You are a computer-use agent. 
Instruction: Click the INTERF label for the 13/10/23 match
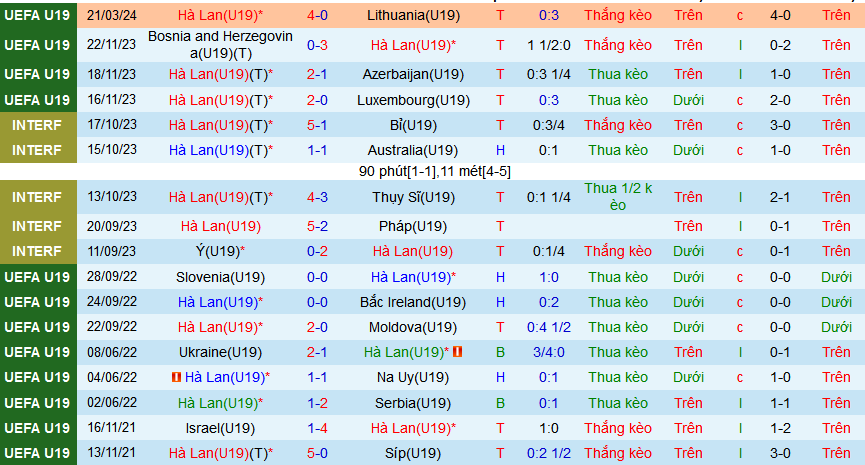point(38,197)
